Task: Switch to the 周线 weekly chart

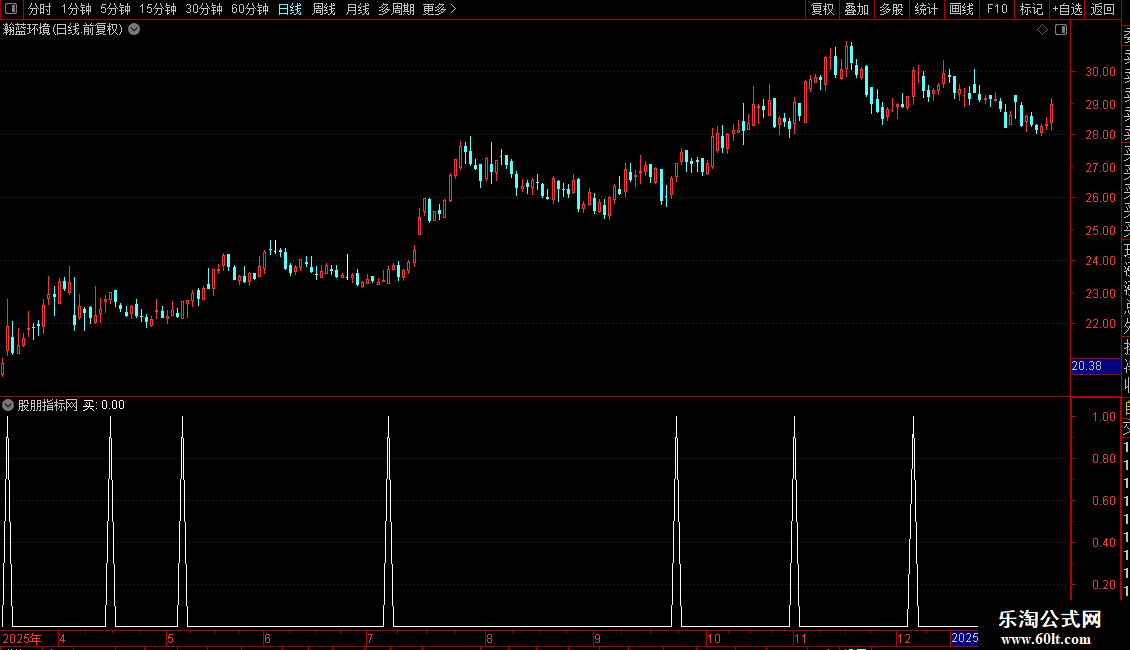Action: [x=324, y=9]
